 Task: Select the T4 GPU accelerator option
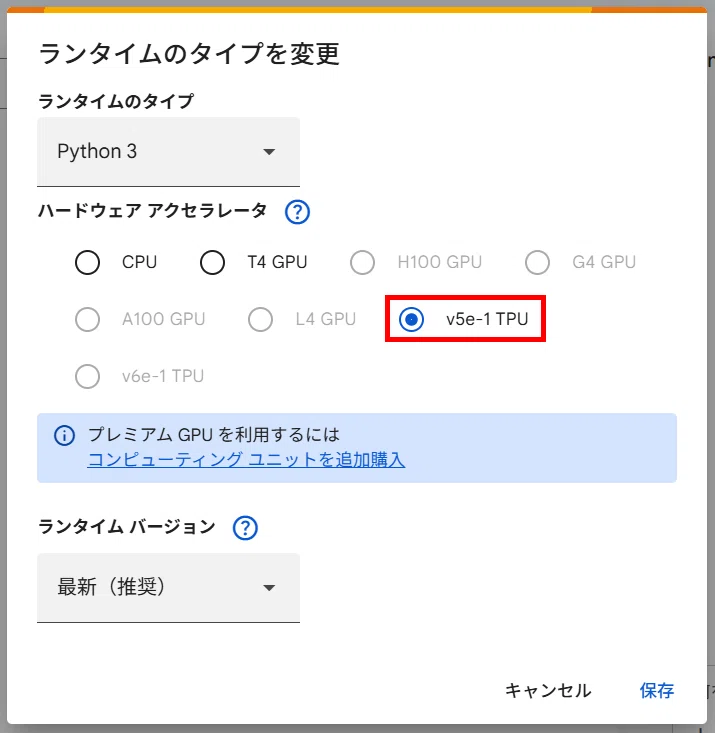click(212, 262)
